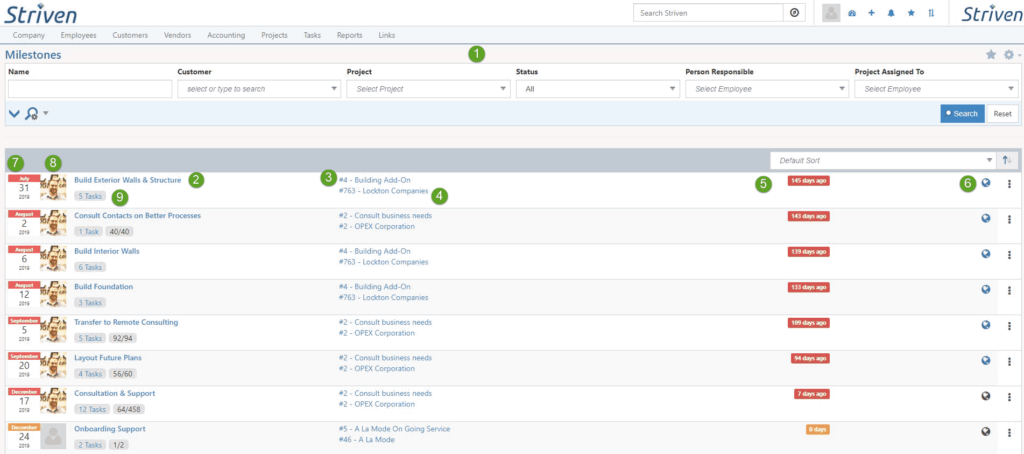Open three-dot menu for Onboarding Support
Viewport: 1024px width, 454px height.
(x=1009, y=431)
